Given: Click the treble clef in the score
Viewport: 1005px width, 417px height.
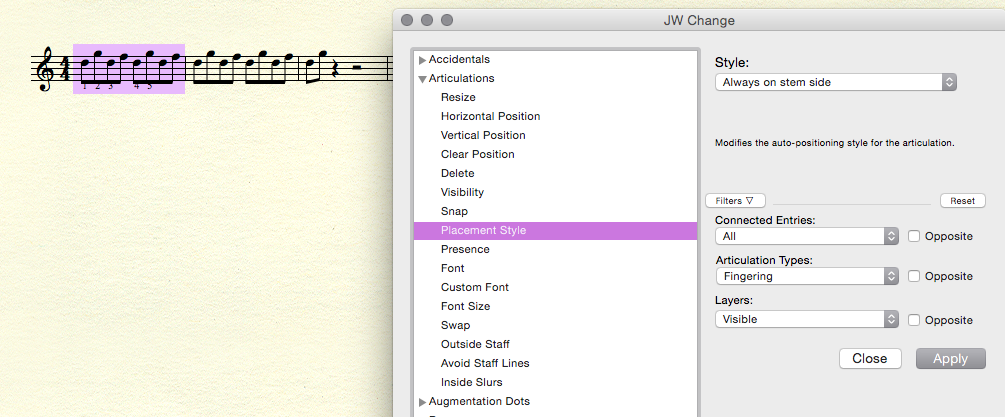Looking at the screenshot, I should (x=45, y=71).
